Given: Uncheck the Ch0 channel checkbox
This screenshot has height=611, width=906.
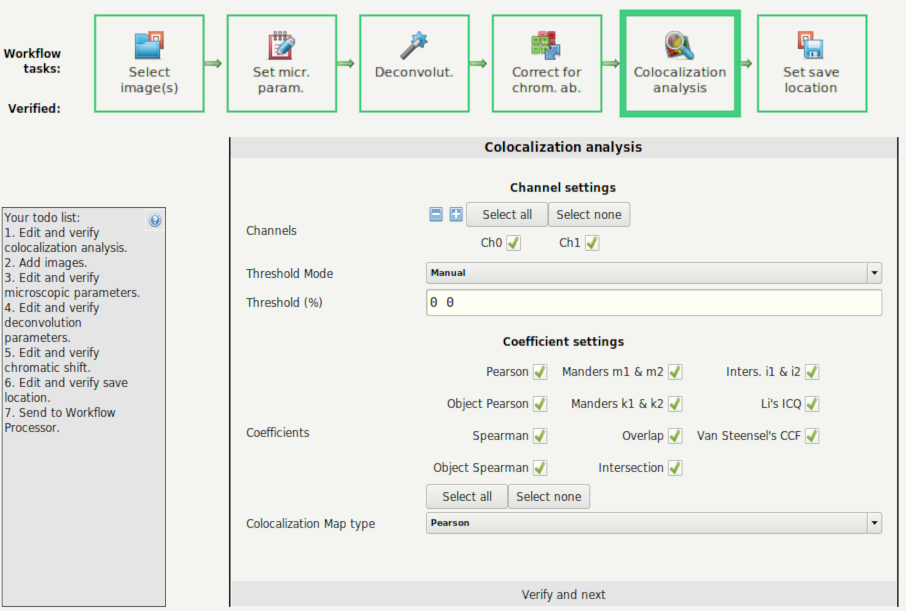Looking at the screenshot, I should 513,242.
